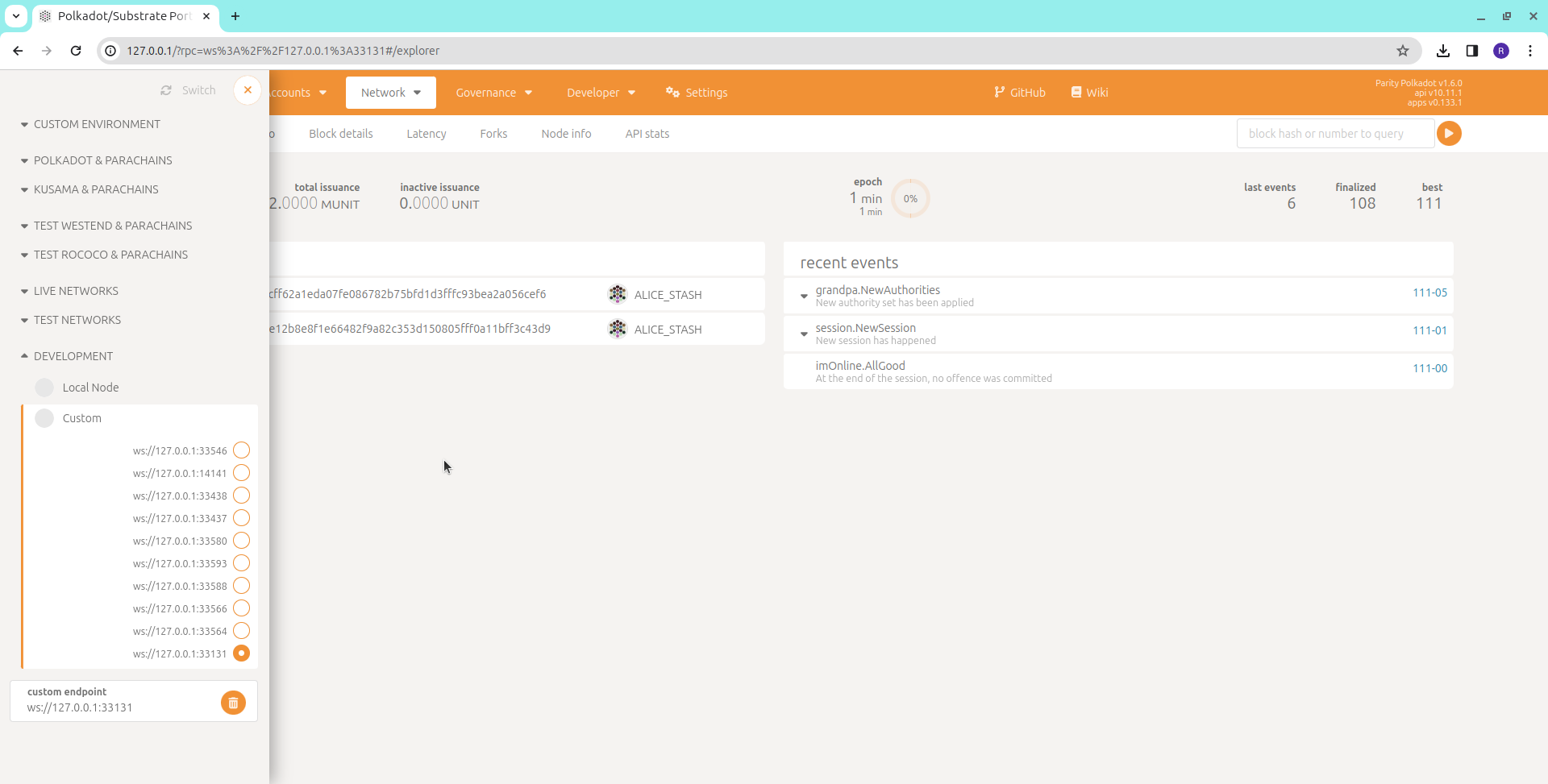Viewport: 1548px width, 784px height.
Task: Select endpoint ws://127.0.0.1:14141
Action: coord(241,473)
